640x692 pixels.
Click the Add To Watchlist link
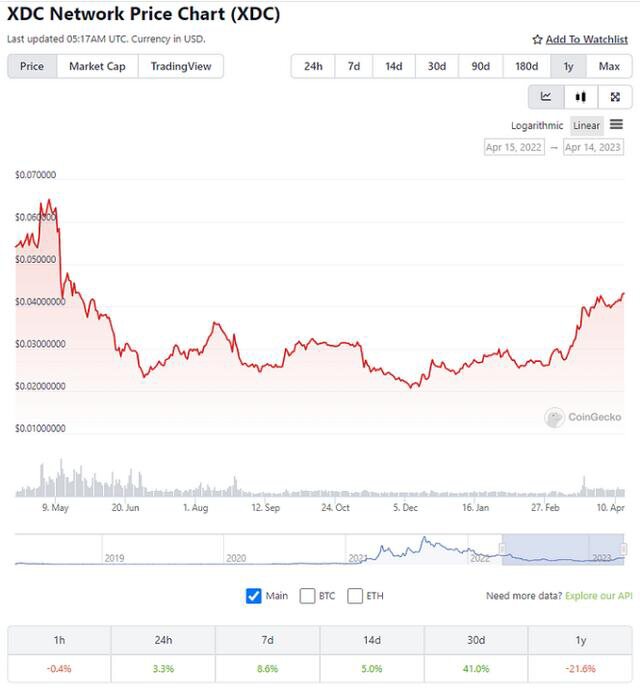click(x=587, y=40)
